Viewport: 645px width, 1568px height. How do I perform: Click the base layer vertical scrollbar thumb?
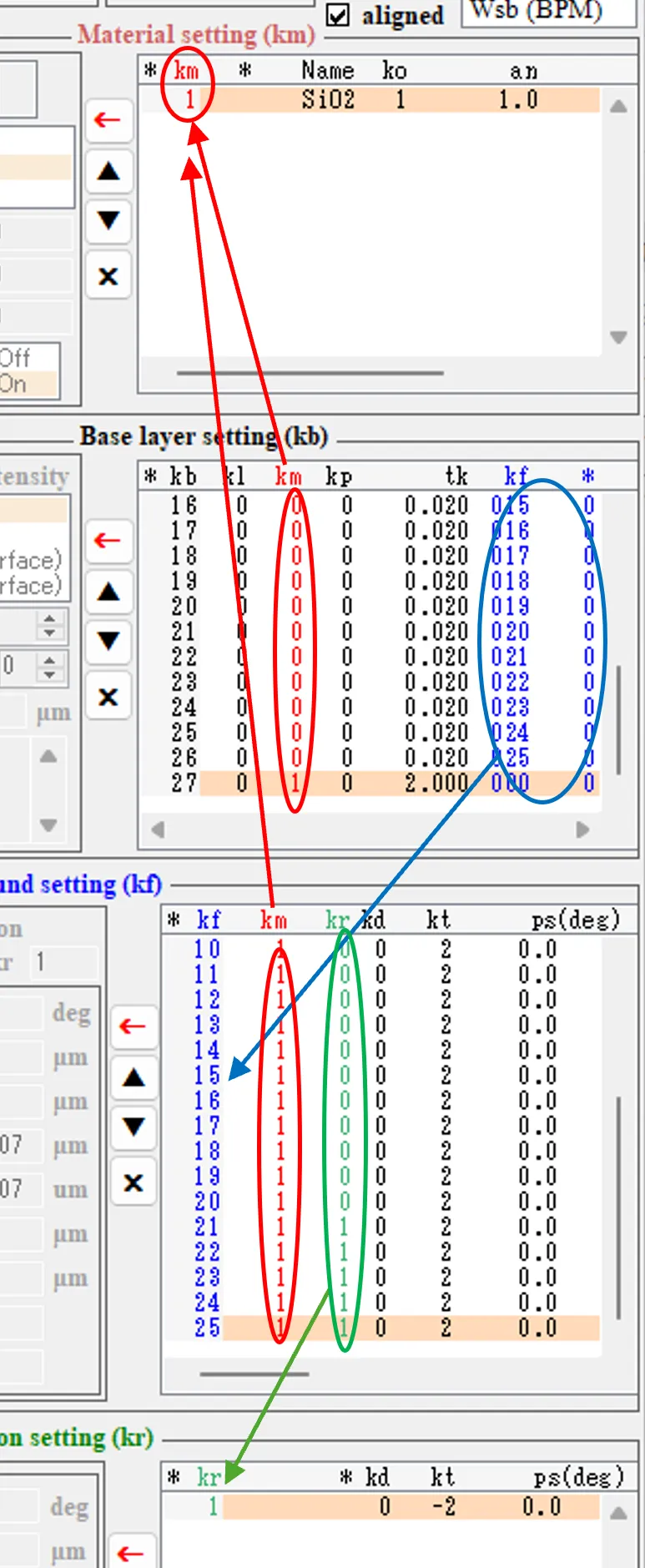618,719
